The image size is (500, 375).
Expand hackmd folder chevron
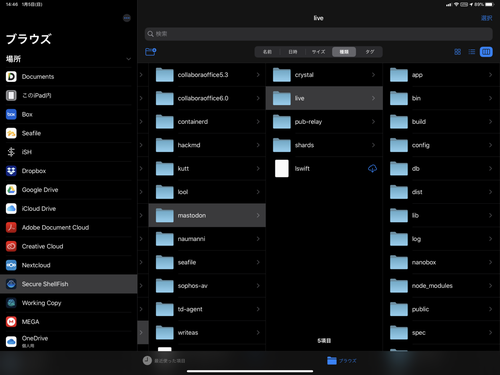coord(258,145)
